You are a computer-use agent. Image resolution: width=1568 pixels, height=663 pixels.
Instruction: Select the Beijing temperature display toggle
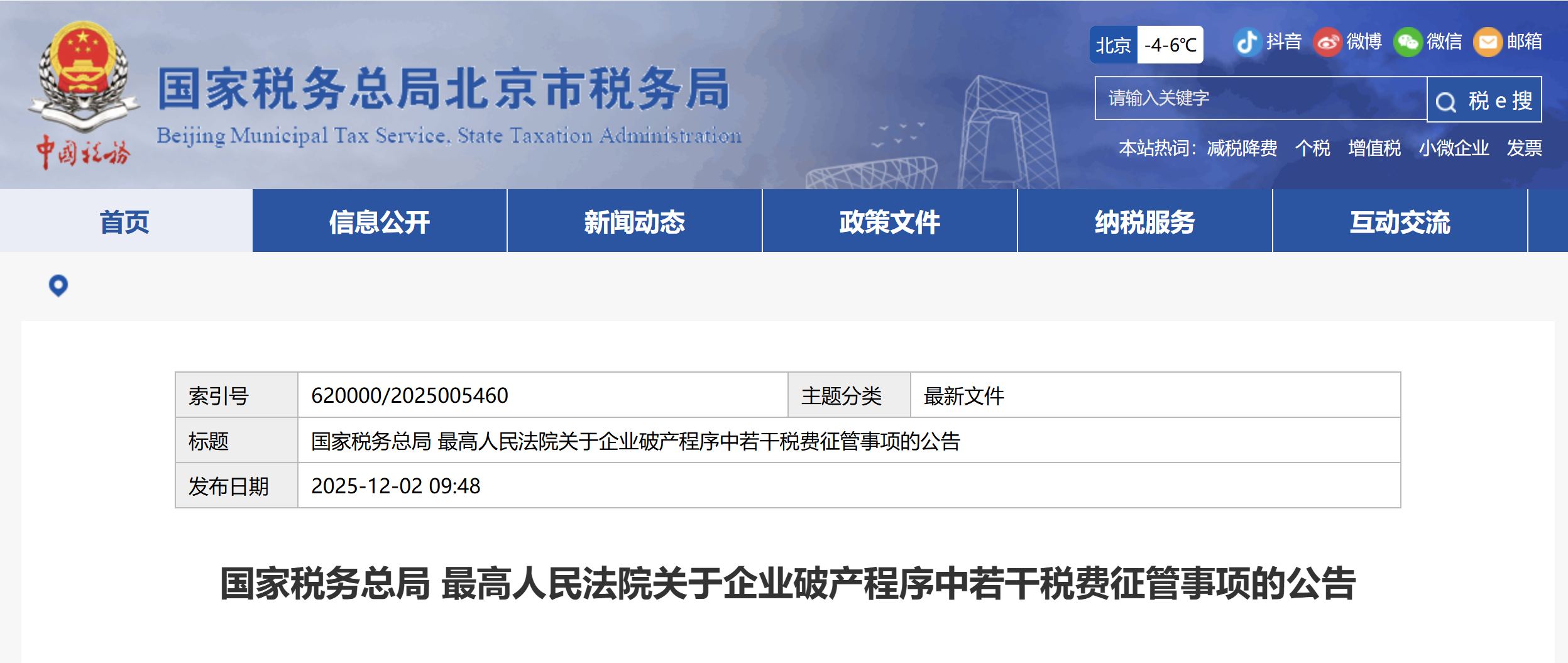[x=1171, y=44]
